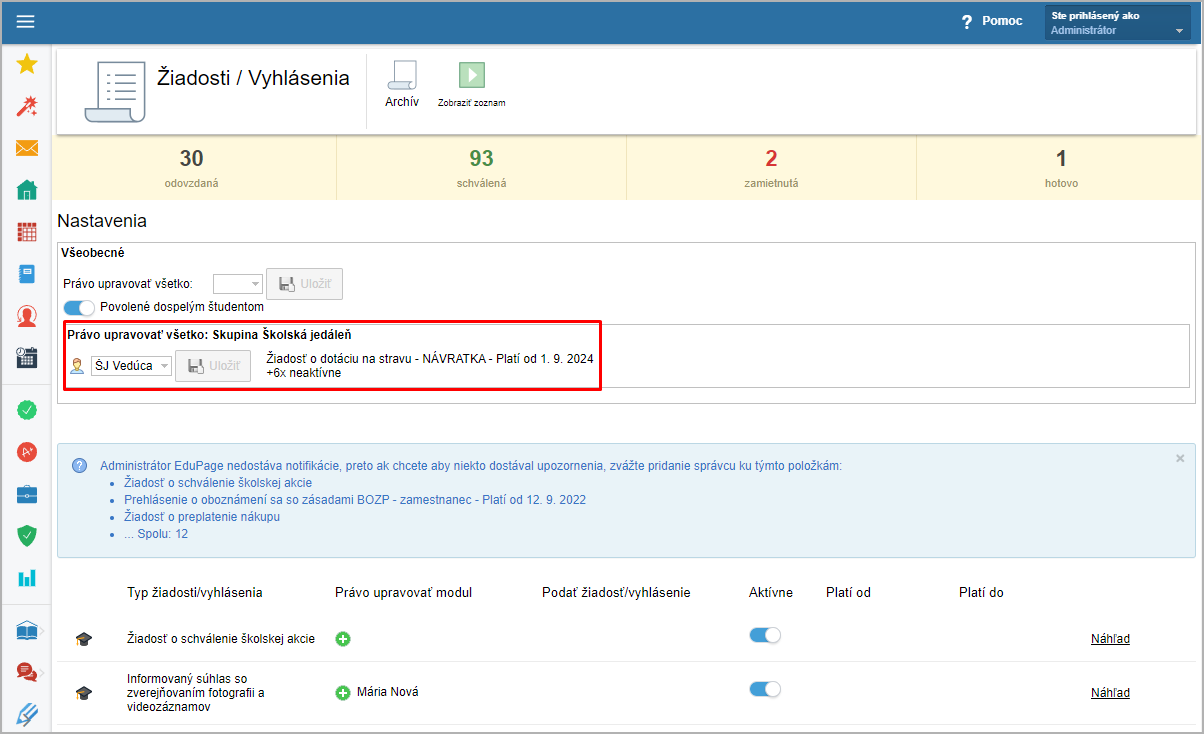Click the blue pencil tools icon in sidebar
This screenshot has width=1204, height=734.
point(27,714)
